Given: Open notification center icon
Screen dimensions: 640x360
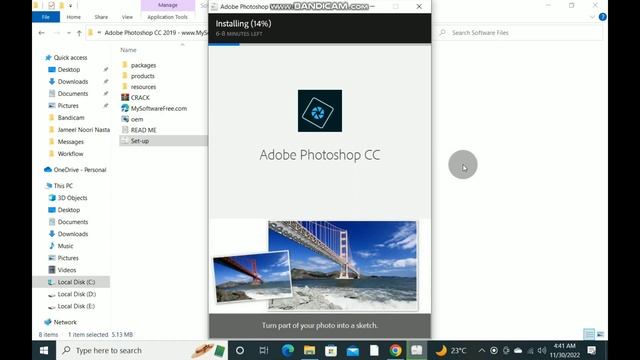Looking at the screenshot, I should tap(591, 350).
